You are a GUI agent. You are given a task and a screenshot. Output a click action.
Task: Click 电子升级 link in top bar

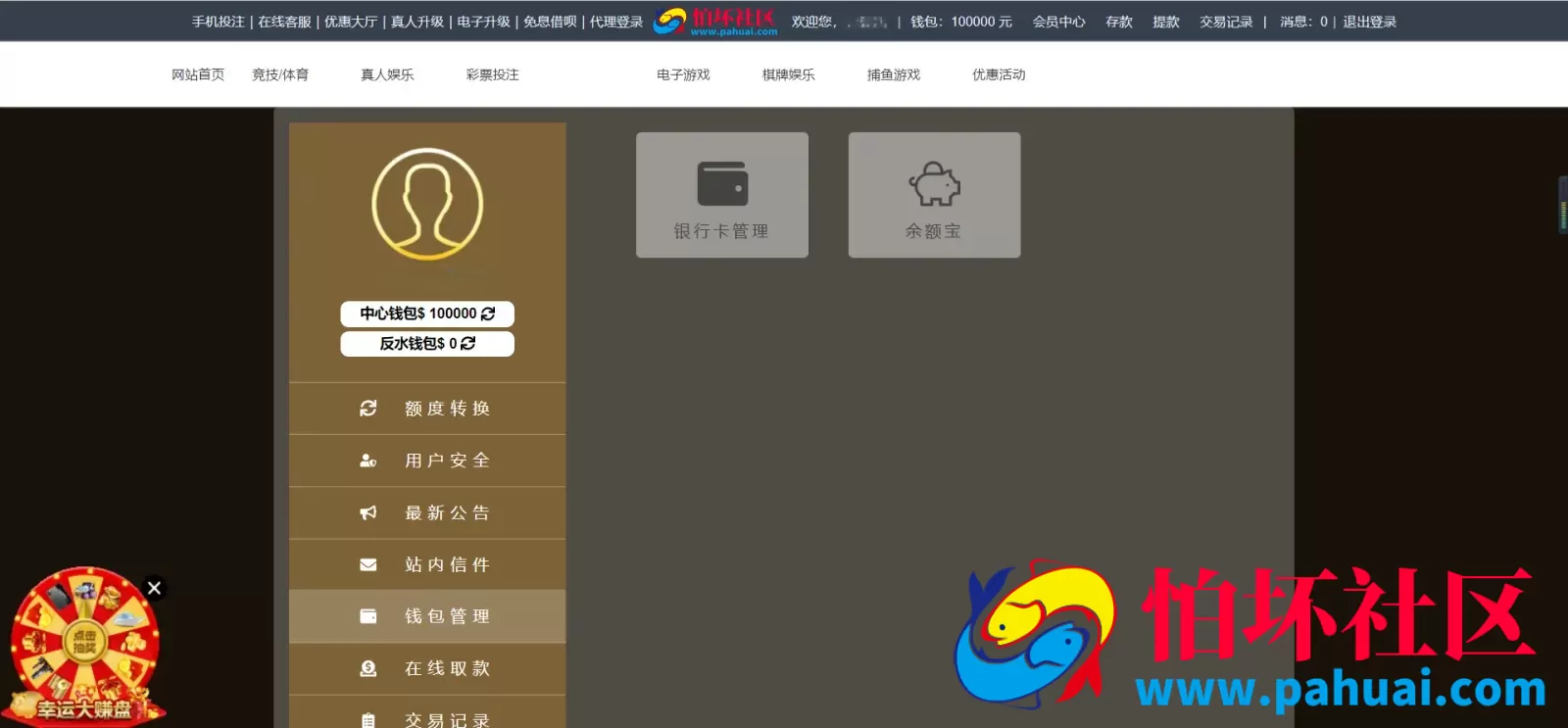(483, 22)
